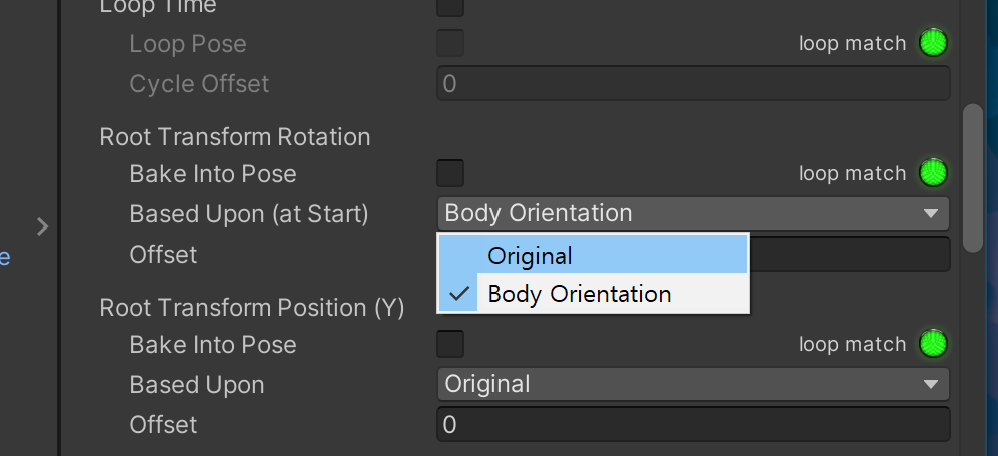
Task: Click the Position (Y) Offset input field
Action: coord(692,425)
